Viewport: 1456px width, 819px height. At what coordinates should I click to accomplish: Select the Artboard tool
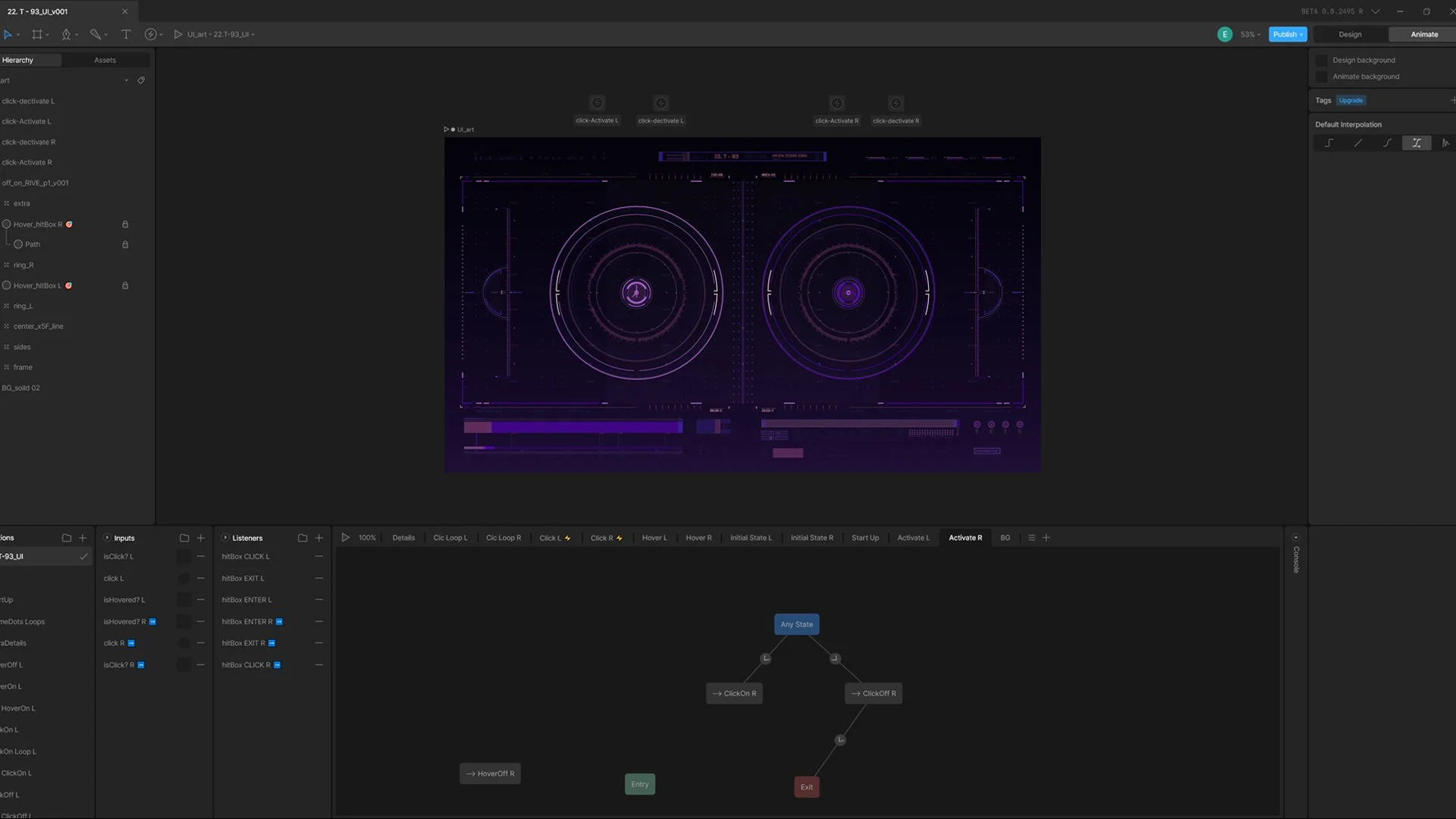(x=37, y=34)
